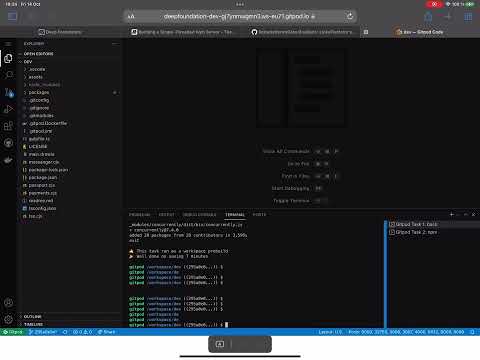Focus the Safari address bar
The width and height of the screenshot is (480, 360).
(x=239, y=16)
